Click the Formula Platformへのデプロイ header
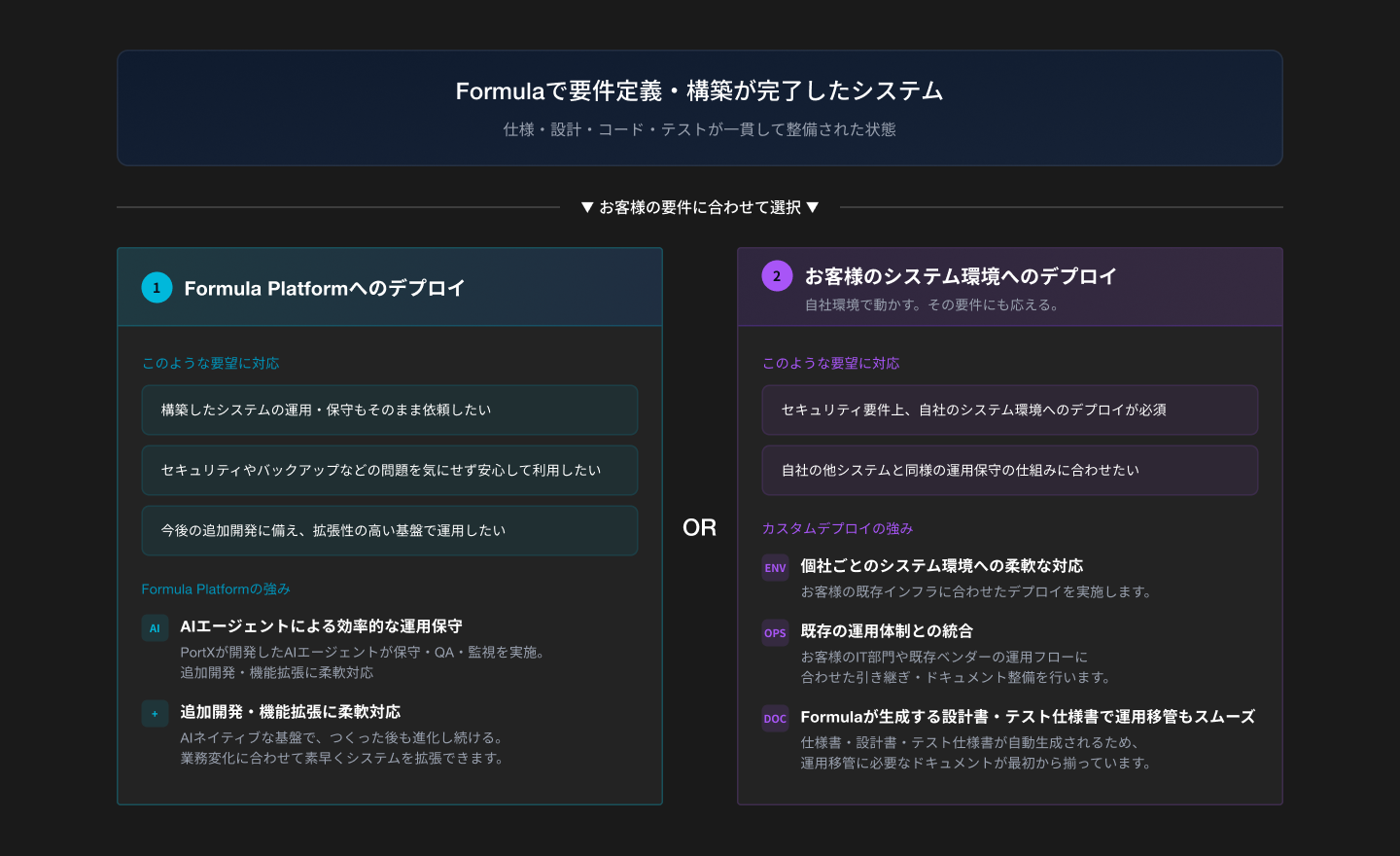Screen dimensions: 1400x856 coord(325,288)
